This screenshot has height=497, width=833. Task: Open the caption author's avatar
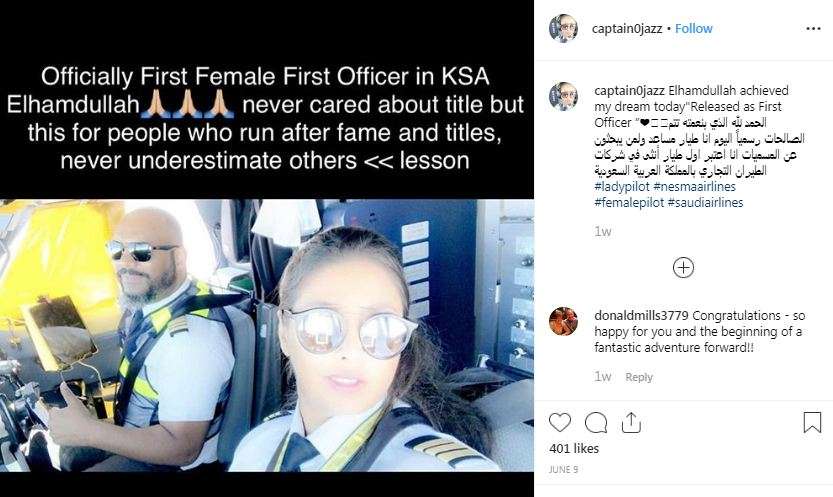coord(563,97)
